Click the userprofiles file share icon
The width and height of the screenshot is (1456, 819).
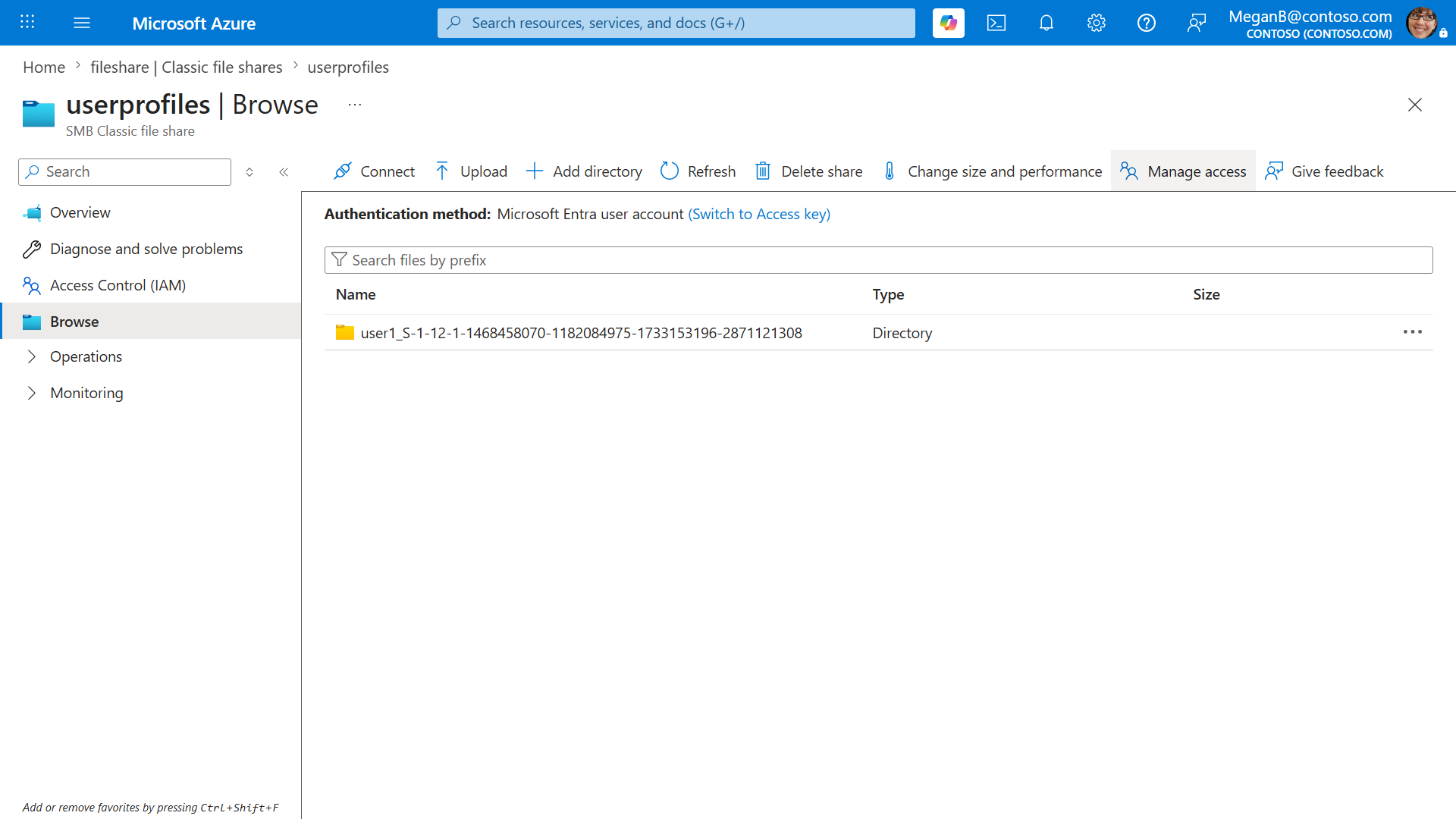[x=39, y=113]
